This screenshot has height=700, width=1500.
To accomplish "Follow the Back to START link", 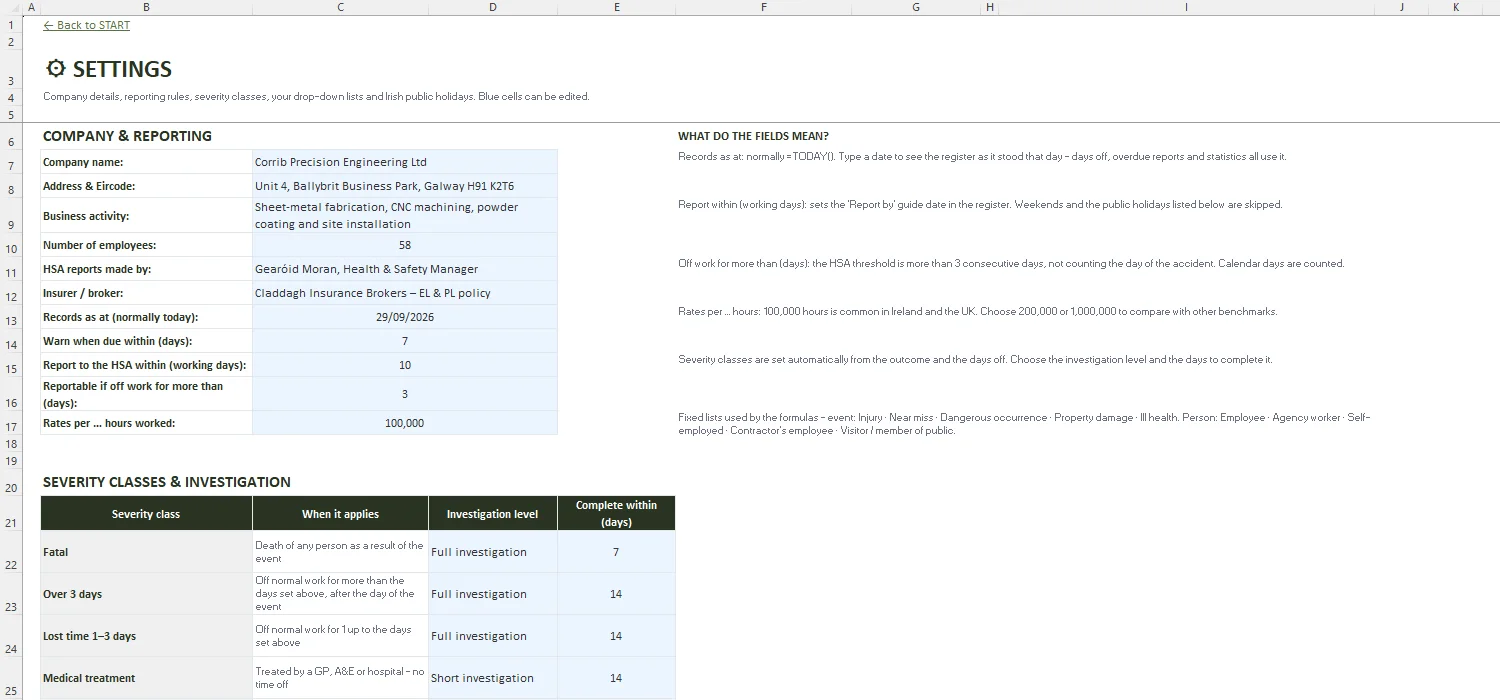I will coord(86,25).
